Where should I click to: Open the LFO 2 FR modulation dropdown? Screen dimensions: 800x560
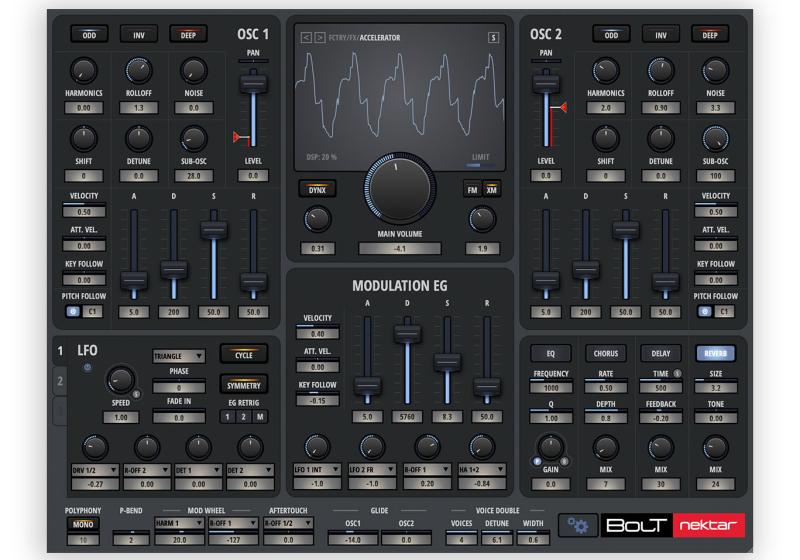click(x=372, y=469)
